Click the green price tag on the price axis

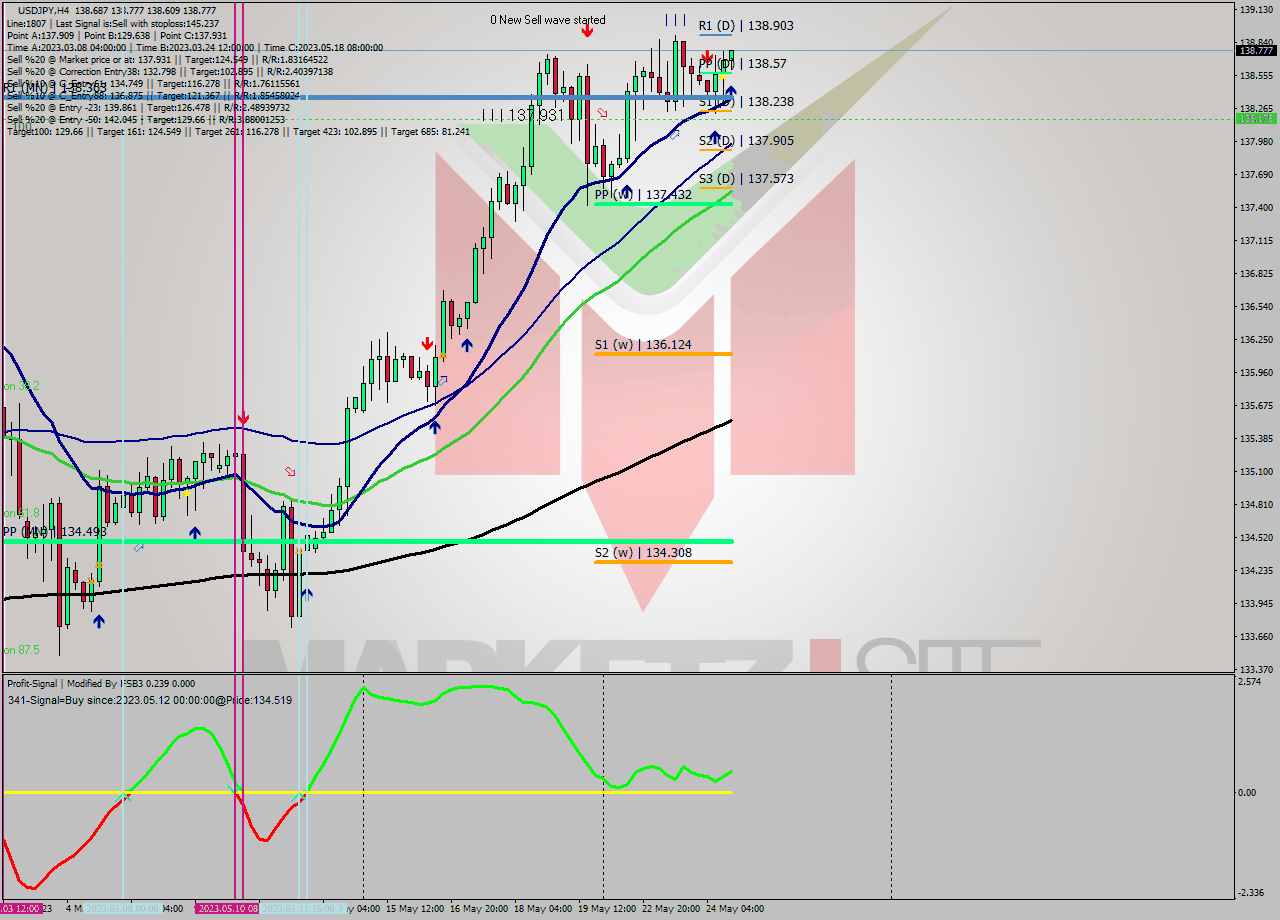[1256, 118]
